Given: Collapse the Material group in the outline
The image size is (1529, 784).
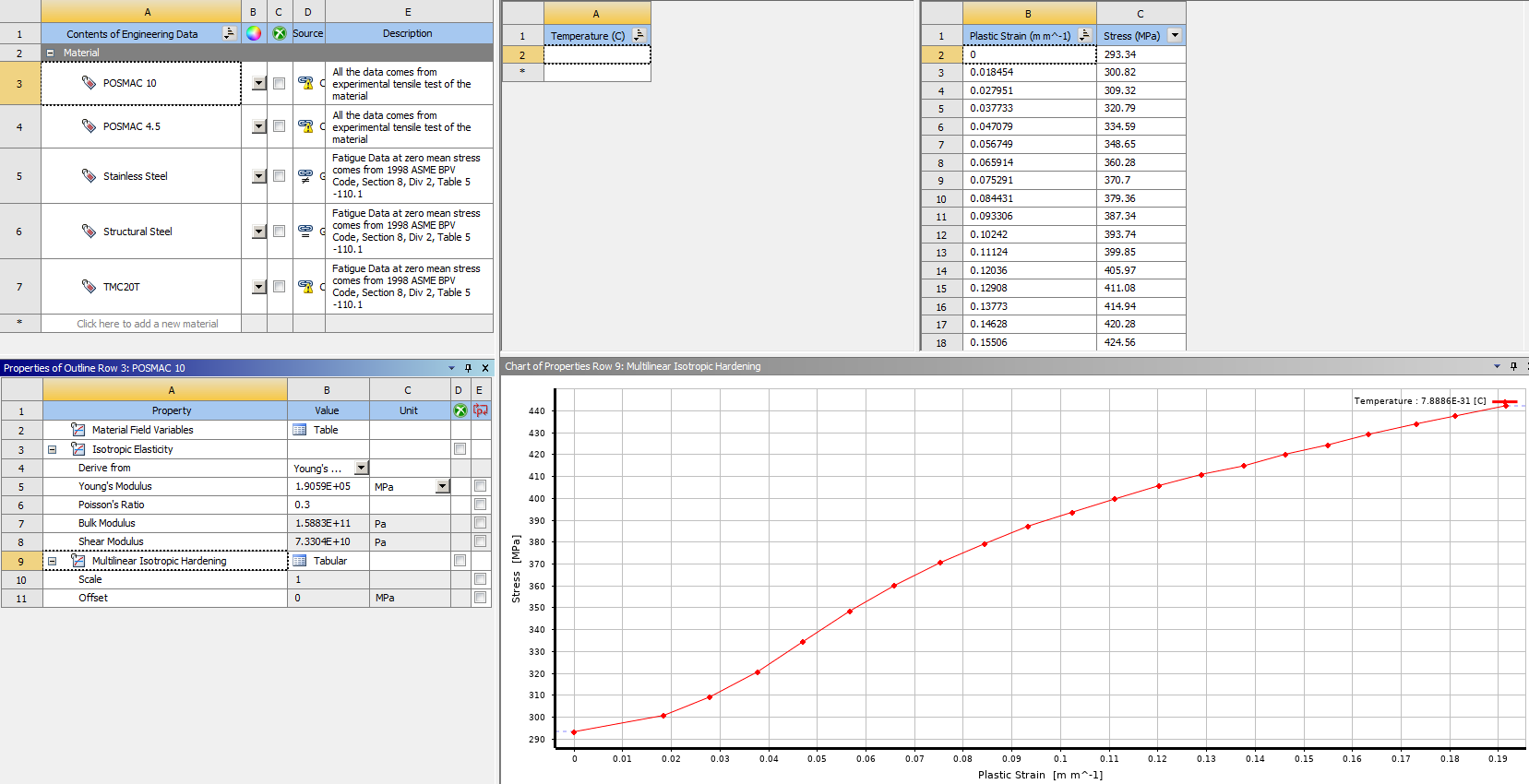Looking at the screenshot, I should coord(51,53).
